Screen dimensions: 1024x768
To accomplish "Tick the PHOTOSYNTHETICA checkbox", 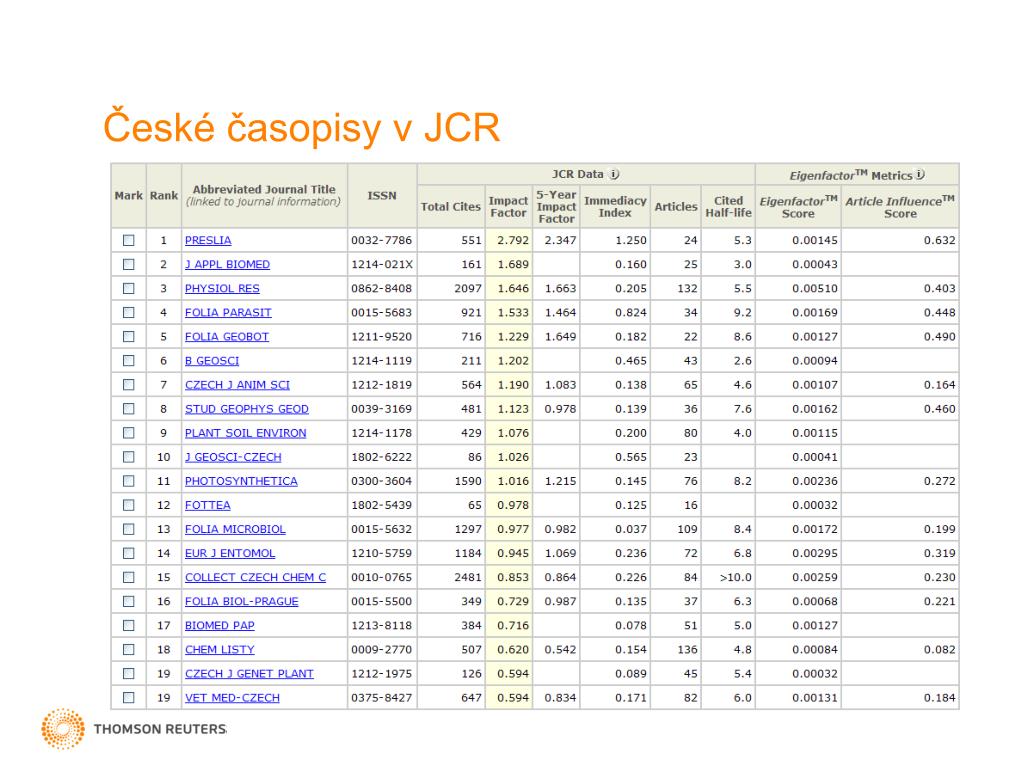I will [x=129, y=481].
